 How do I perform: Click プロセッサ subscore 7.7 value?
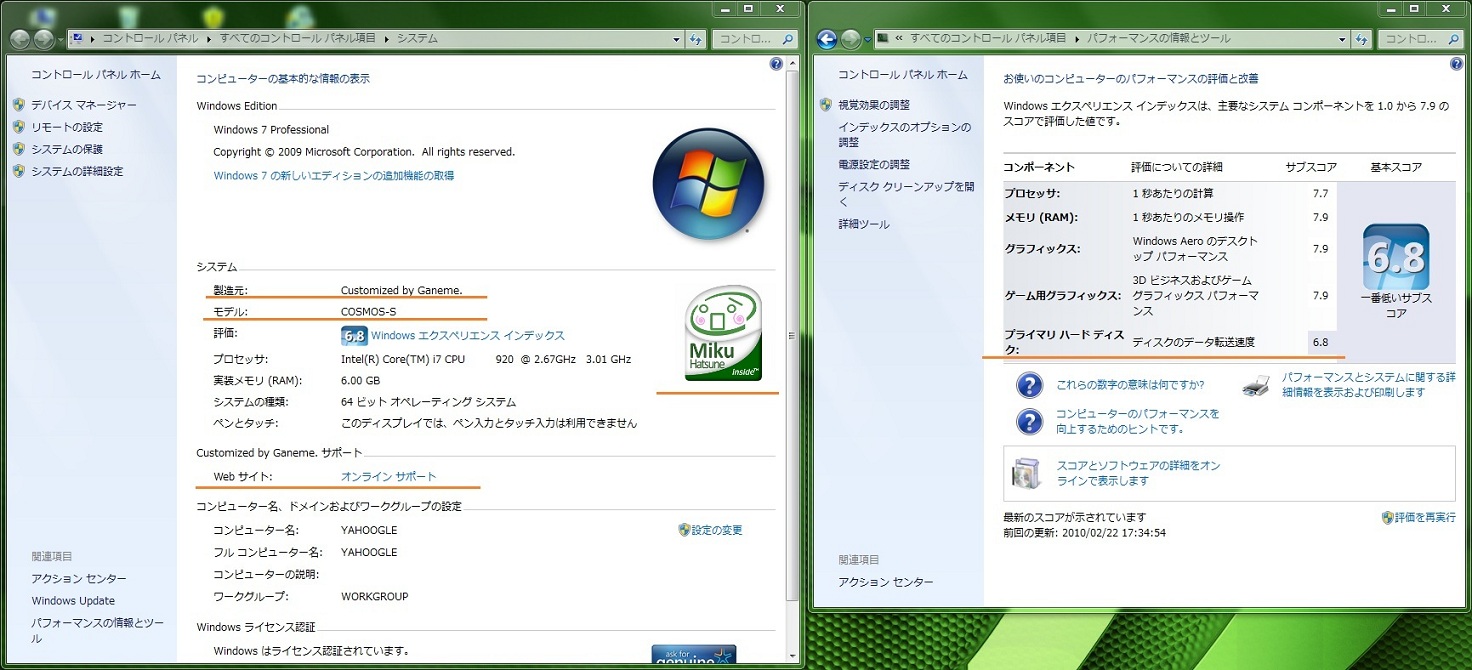(1320, 193)
